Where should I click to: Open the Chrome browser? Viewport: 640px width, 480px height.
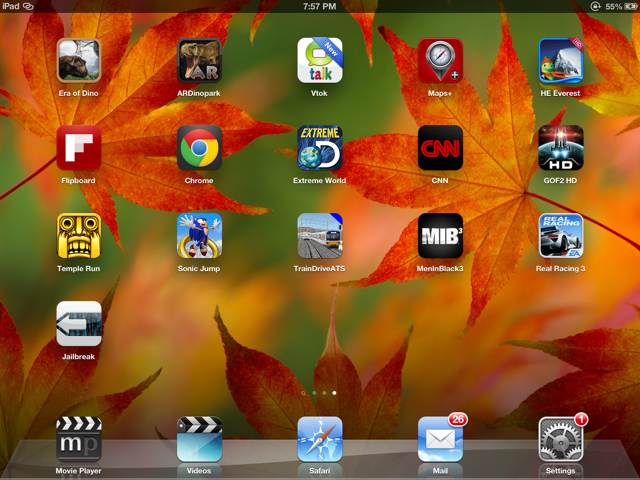(199, 148)
